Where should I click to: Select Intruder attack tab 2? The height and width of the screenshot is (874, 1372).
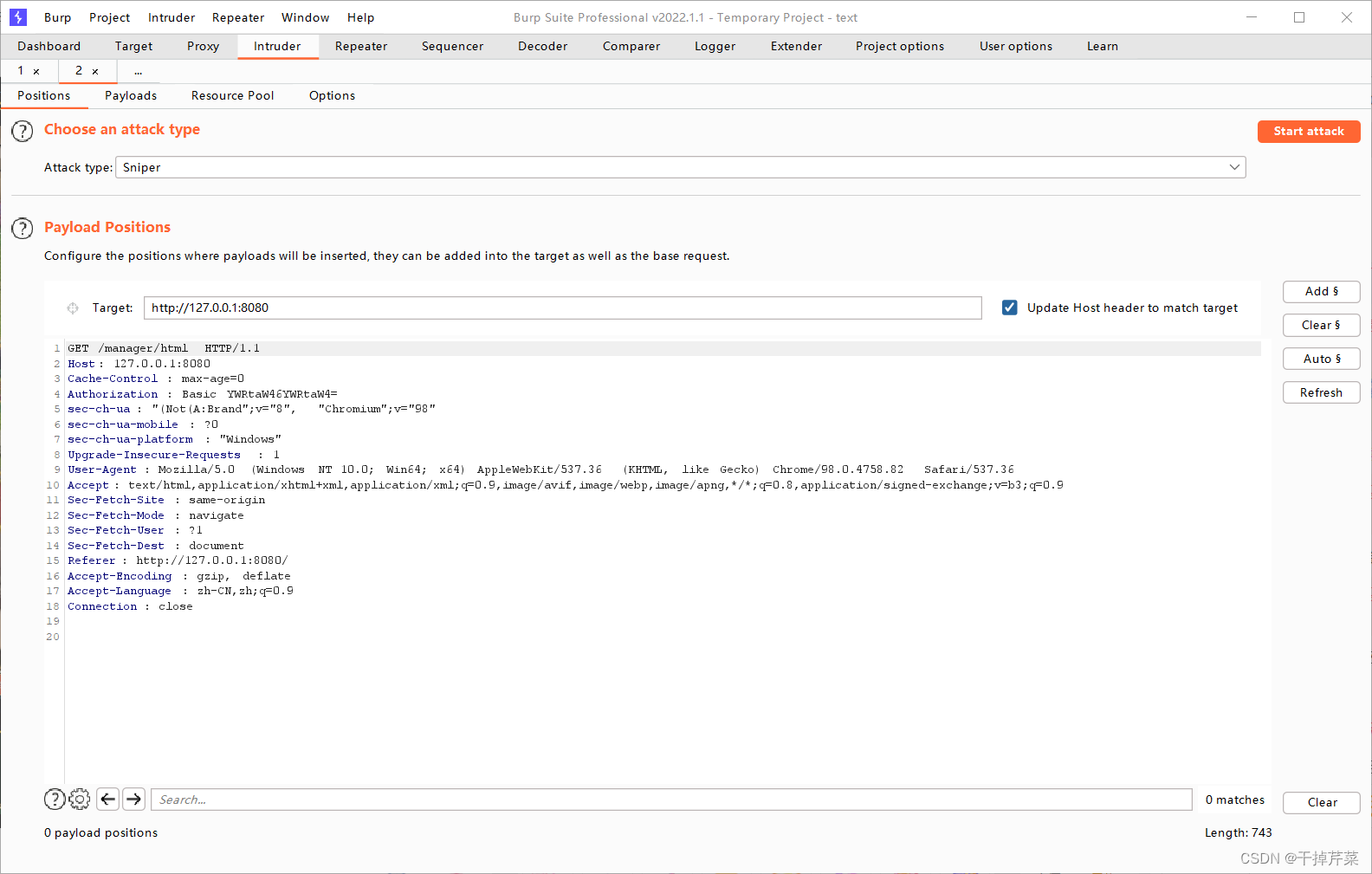(79, 71)
